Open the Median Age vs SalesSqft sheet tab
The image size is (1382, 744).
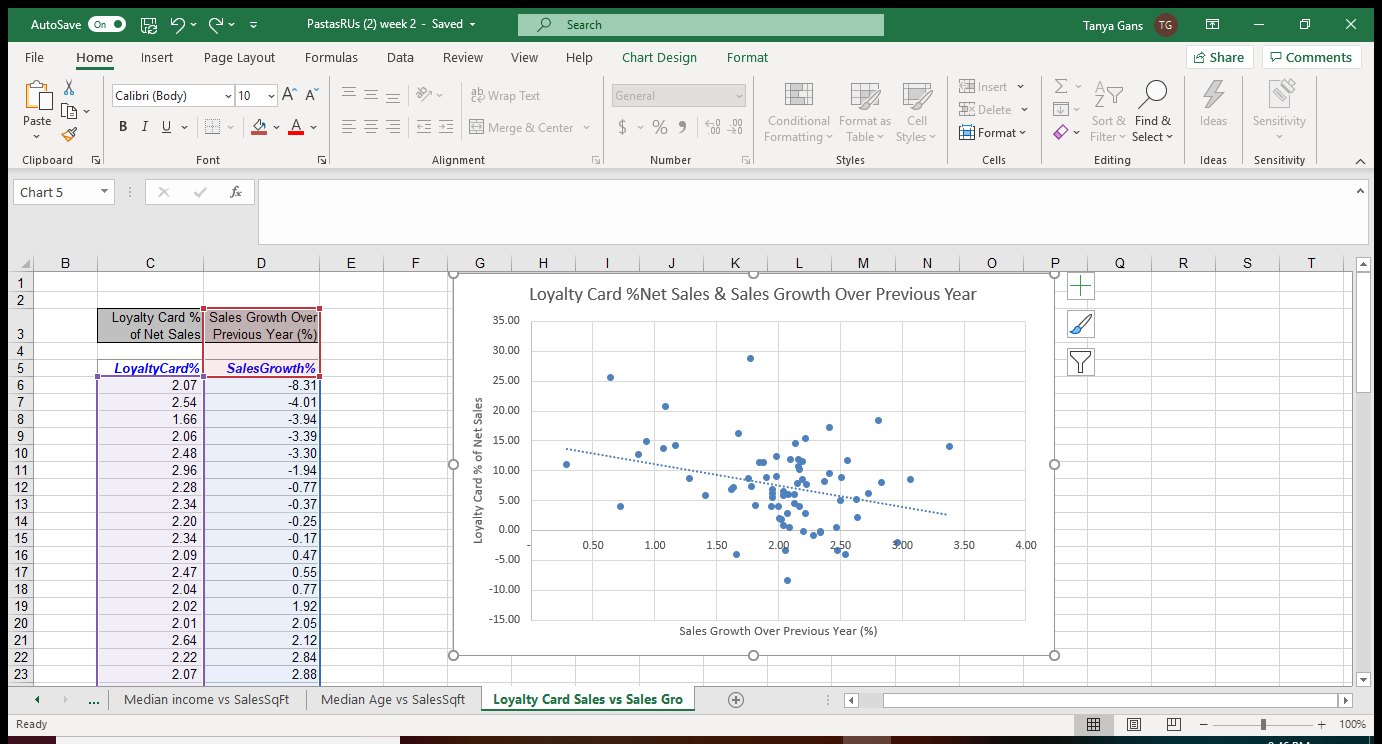pyautogui.click(x=393, y=700)
